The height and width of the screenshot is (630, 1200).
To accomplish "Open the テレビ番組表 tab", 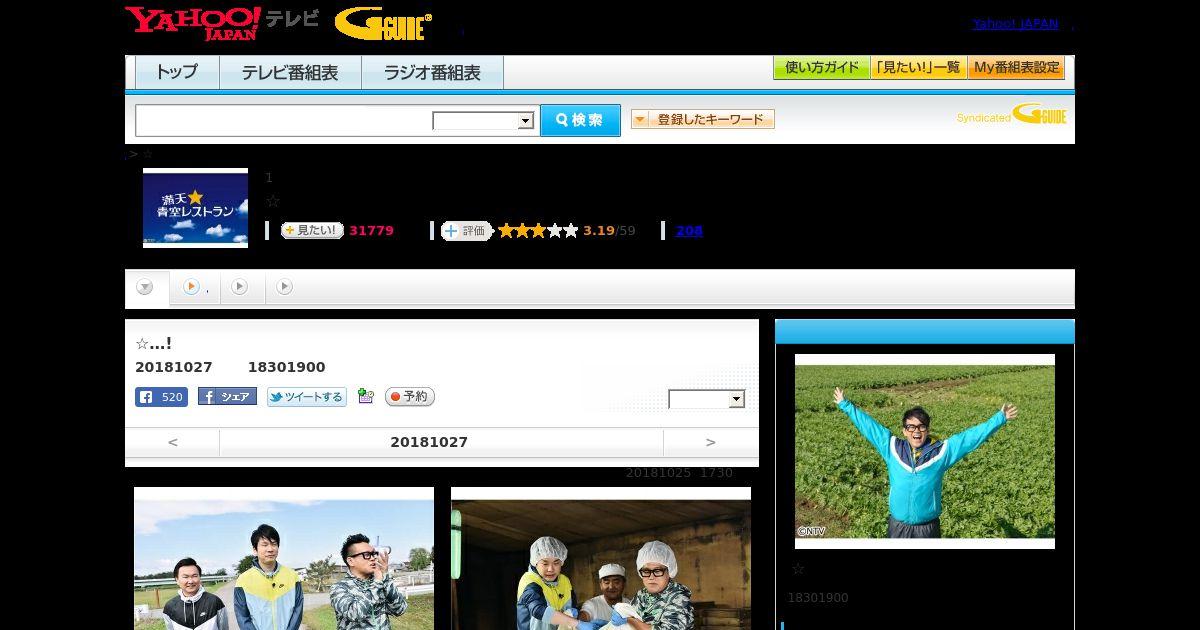I will click(290, 72).
